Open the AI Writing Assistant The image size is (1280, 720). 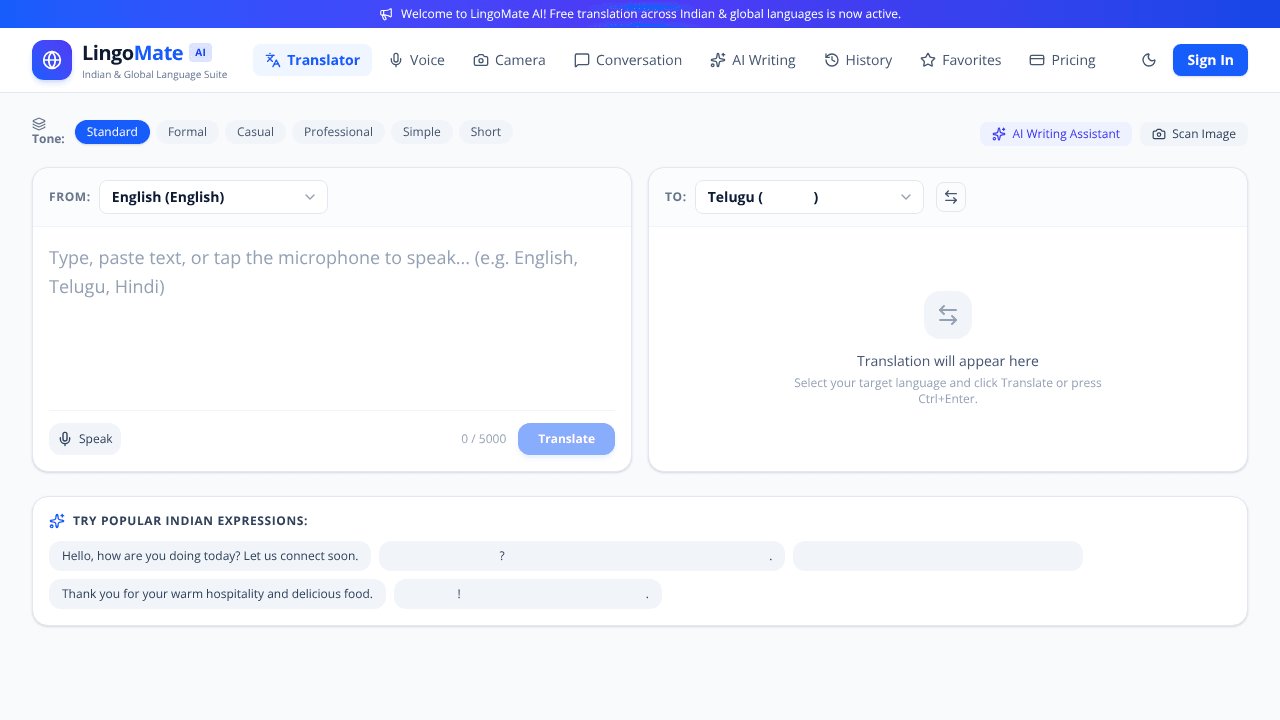pyautogui.click(x=1056, y=134)
